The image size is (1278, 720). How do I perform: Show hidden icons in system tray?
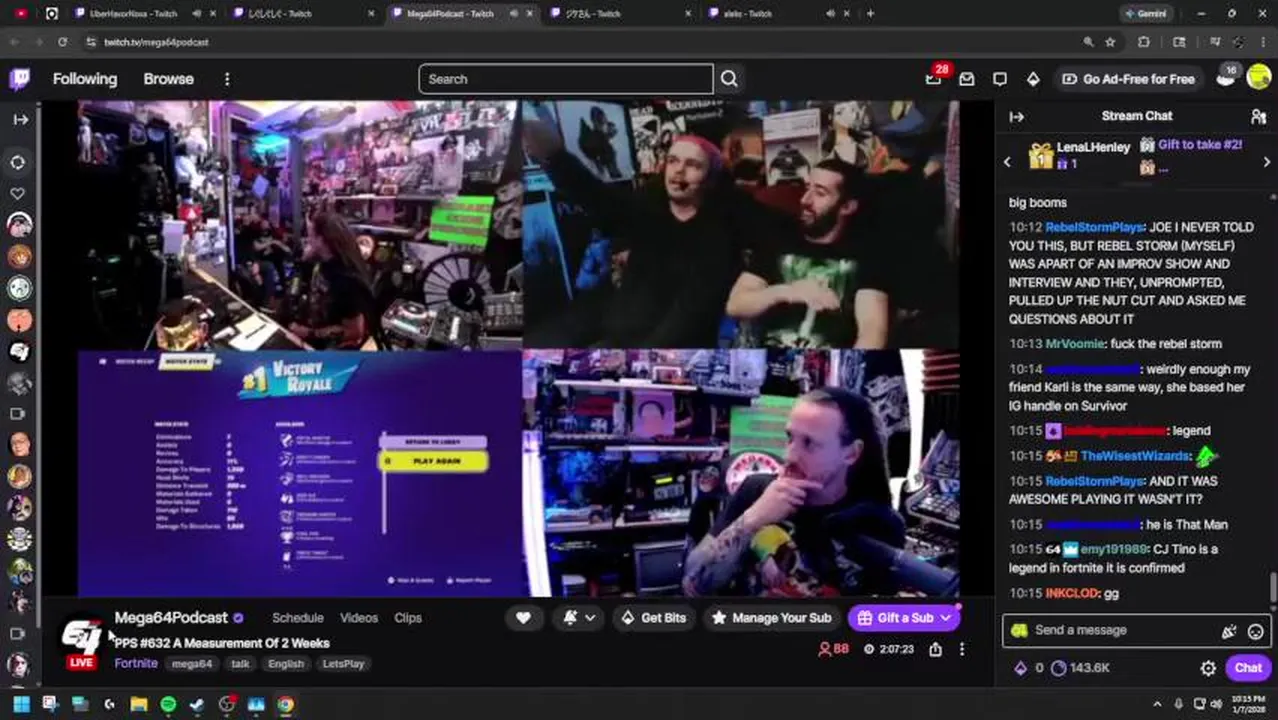(1157, 704)
